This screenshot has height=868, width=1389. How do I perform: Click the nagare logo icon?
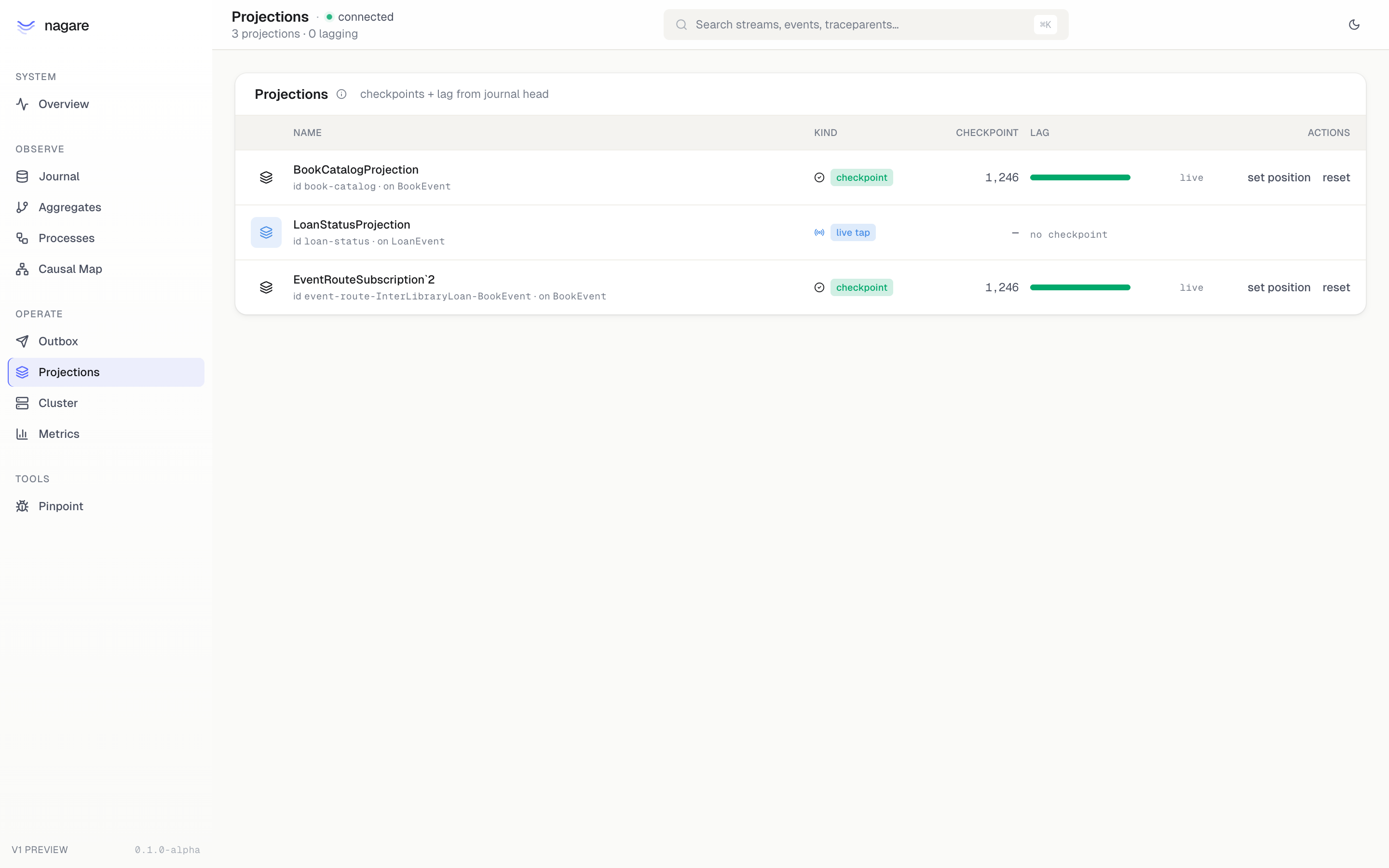[x=26, y=26]
